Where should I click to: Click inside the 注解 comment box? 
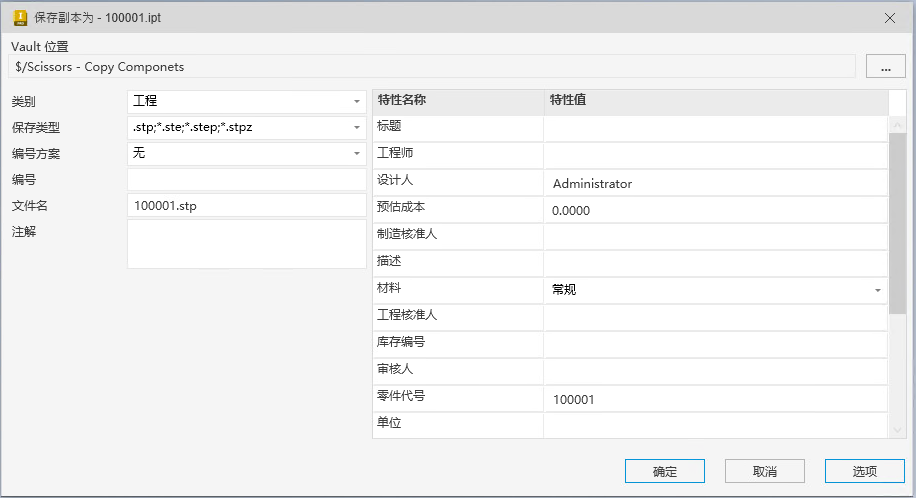click(x=246, y=244)
